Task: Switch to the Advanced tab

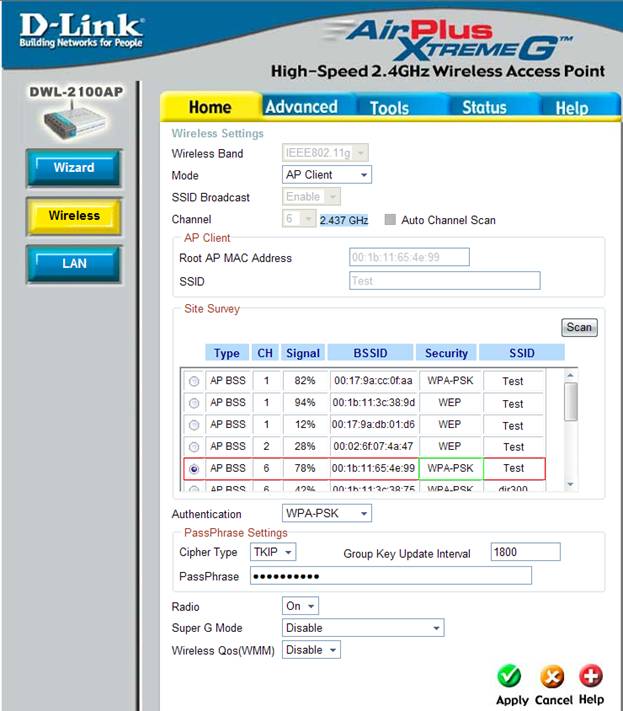Action: point(301,107)
